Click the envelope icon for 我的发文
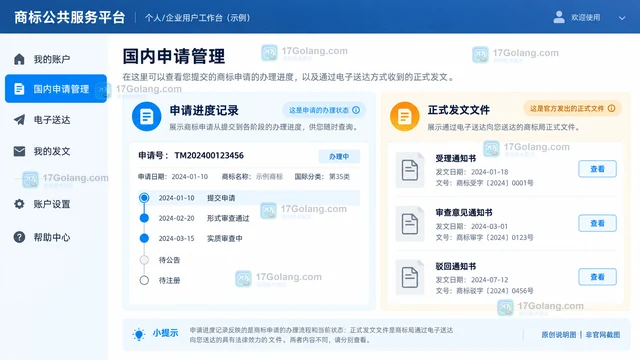Screen dimensions: 640x360 pos(19,151)
